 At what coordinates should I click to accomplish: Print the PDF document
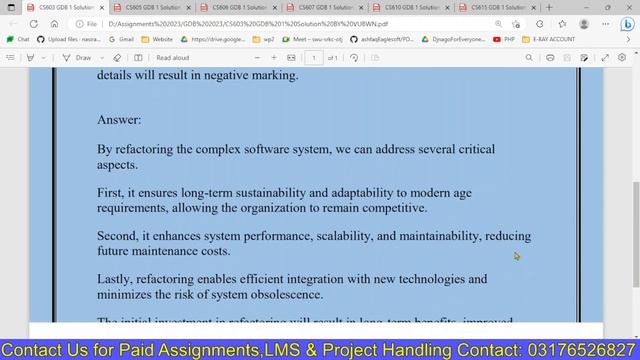550,58
